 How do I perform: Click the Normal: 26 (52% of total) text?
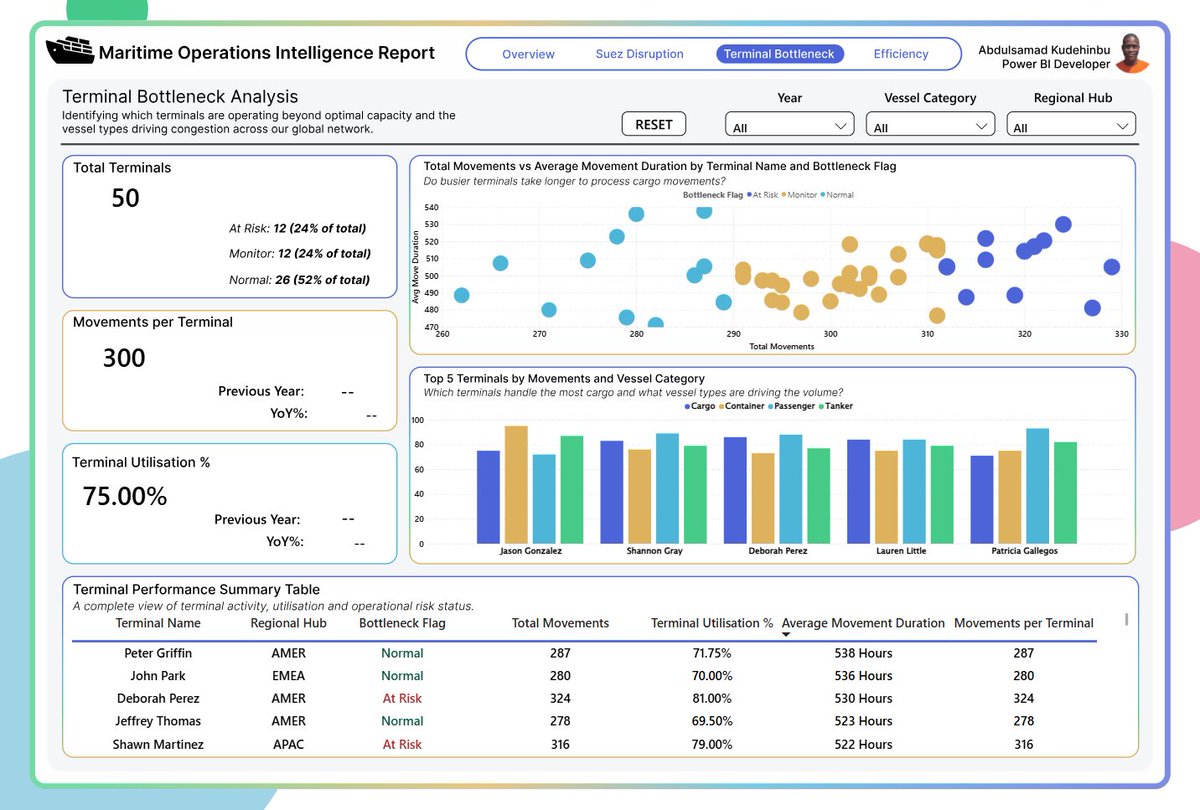[299, 280]
